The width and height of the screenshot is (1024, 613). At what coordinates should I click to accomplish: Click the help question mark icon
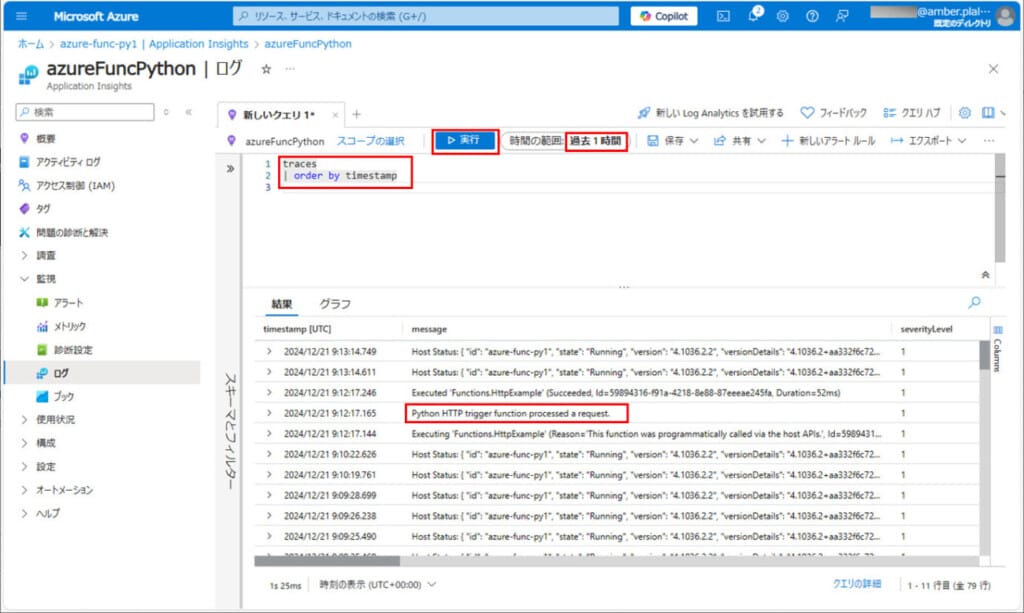(x=812, y=16)
